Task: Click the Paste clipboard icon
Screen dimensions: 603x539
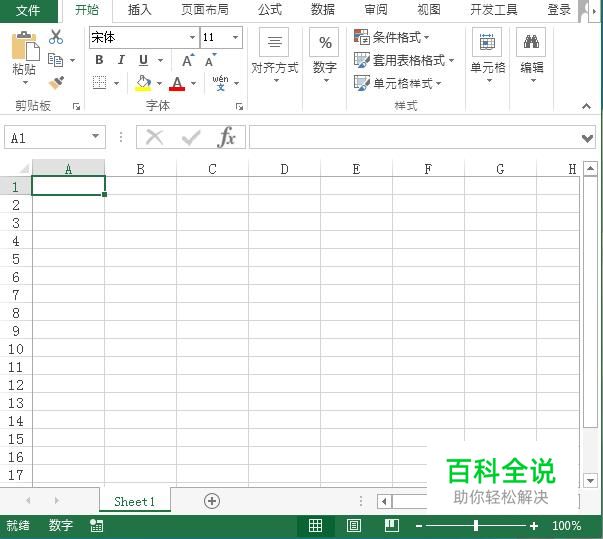Action: pos(25,46)
